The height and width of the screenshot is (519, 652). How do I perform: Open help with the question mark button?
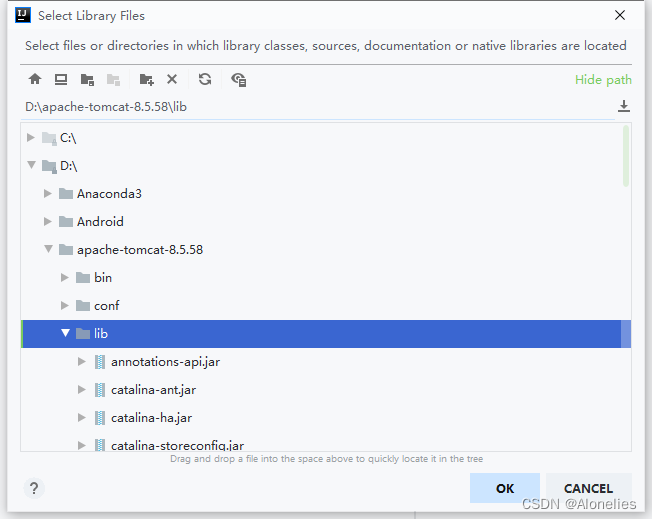(x=34, y=488)
